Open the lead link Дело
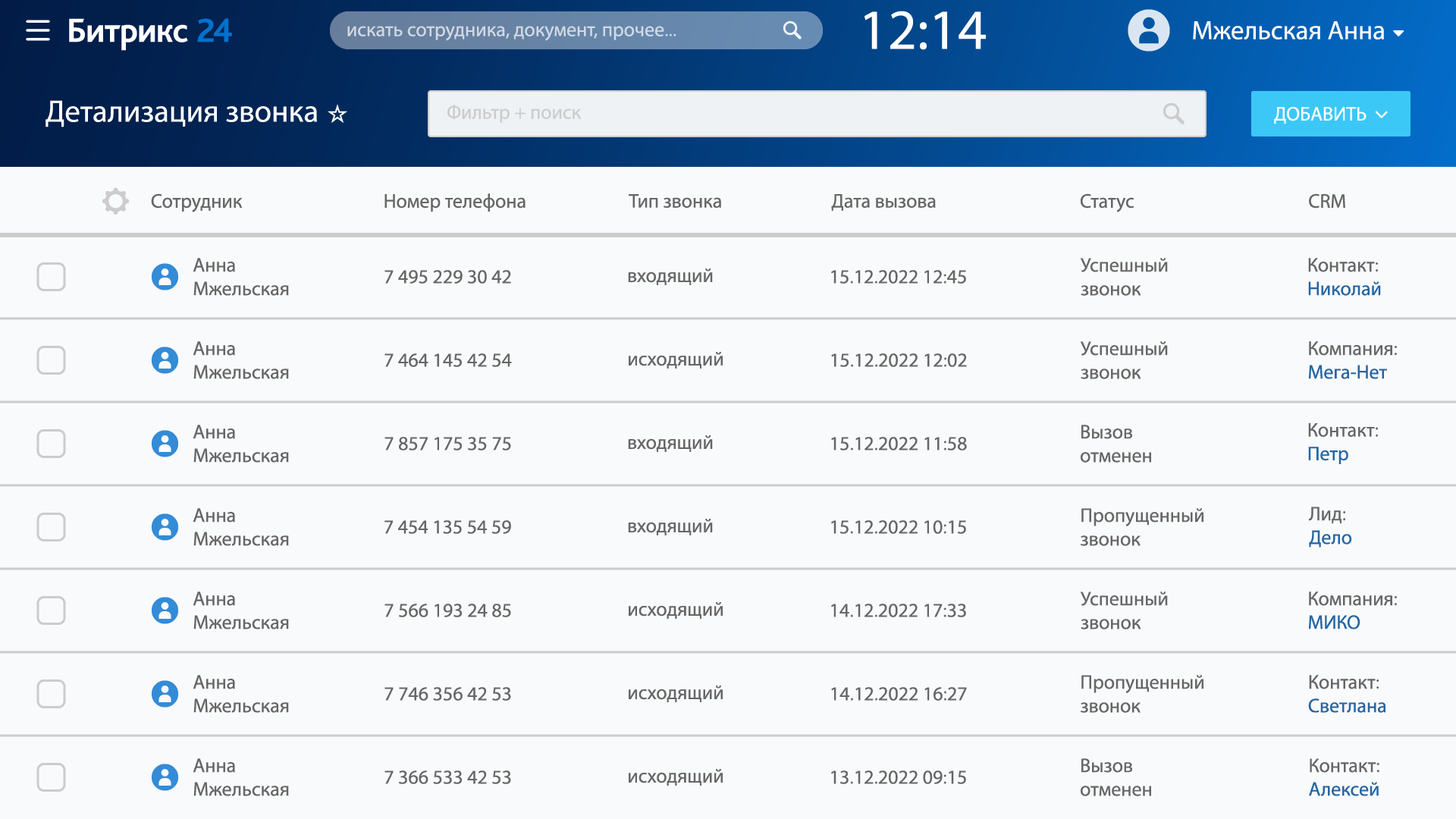 click(1329, 538)
